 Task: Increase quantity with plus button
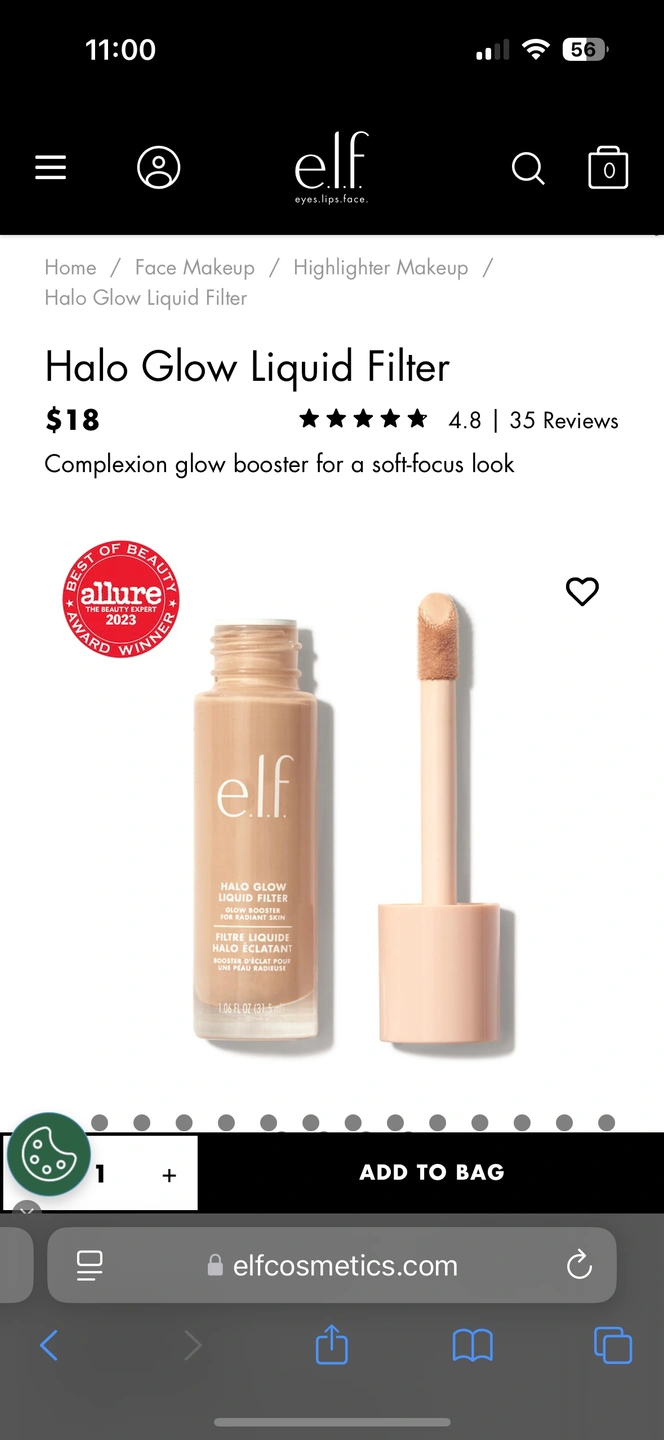coord(169,1175)
